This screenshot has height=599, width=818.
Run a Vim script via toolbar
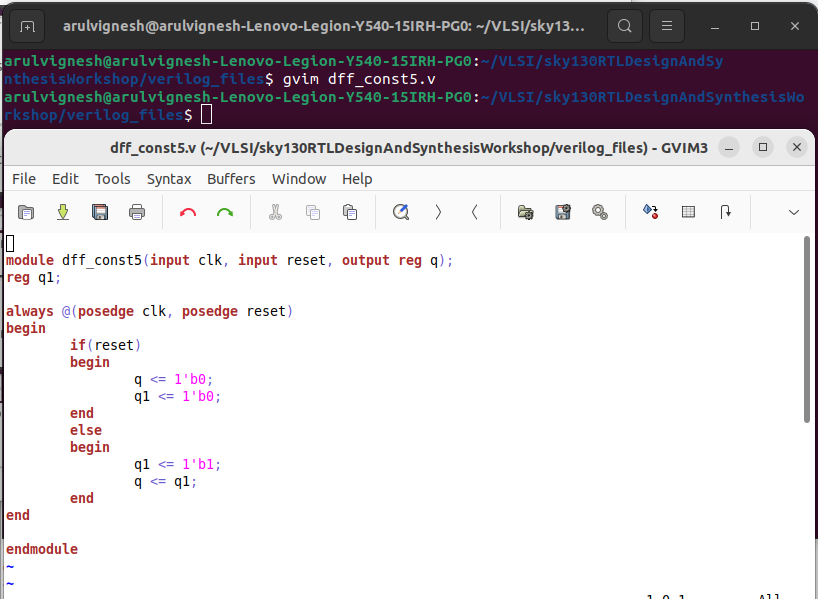pos(598,212)
